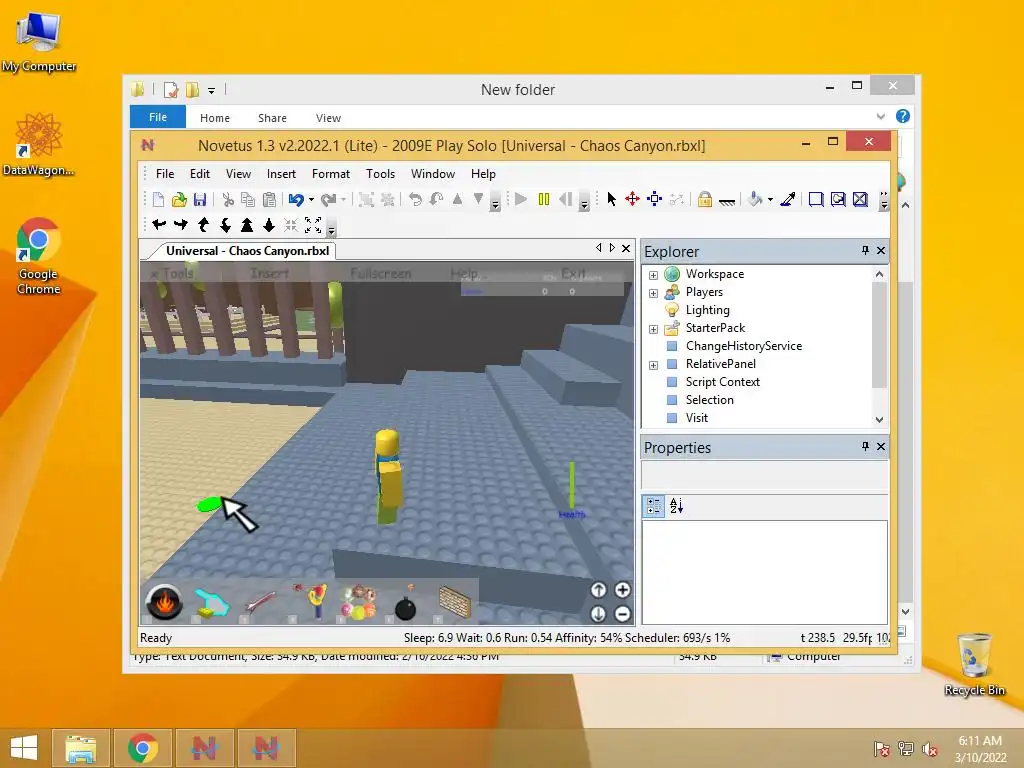This screenshot has height=768, width=1024.
Task: Open the Format menu
Action: click(x=330, y=174)
